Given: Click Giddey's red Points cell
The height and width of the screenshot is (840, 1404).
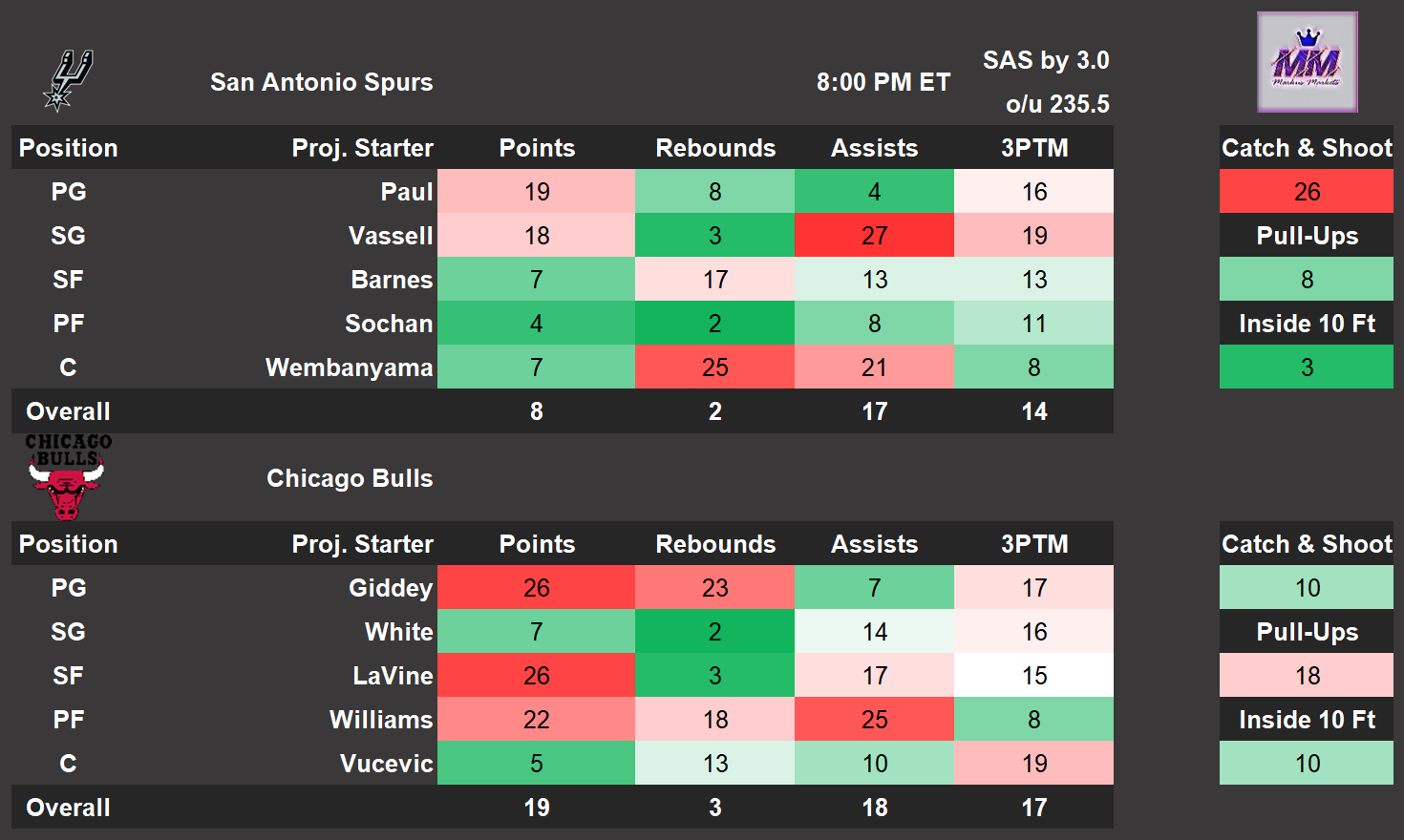Looking at the screenshot, I should [x=536, y=588].
